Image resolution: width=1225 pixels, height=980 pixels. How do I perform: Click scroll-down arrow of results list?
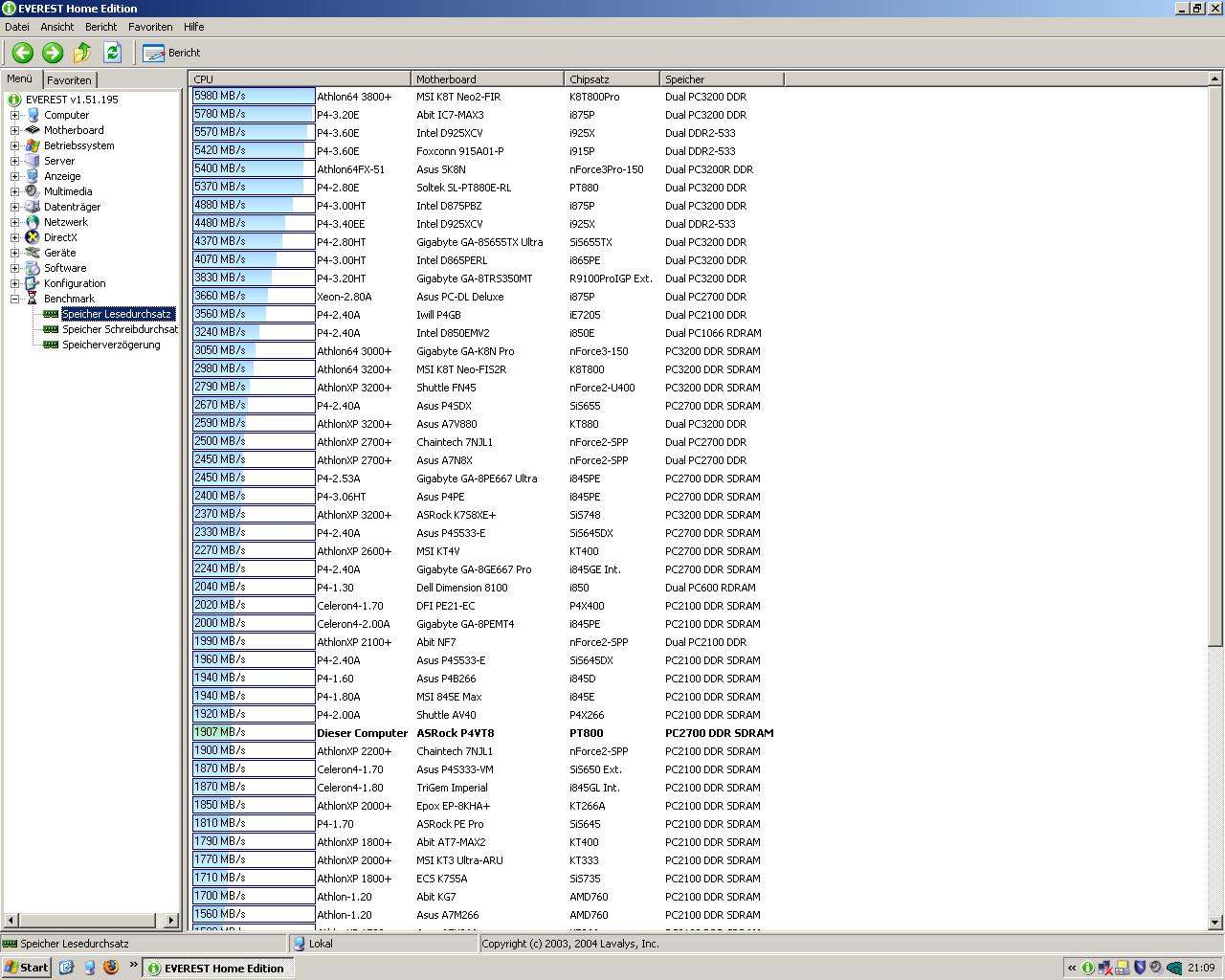(x=1215, y=923)
